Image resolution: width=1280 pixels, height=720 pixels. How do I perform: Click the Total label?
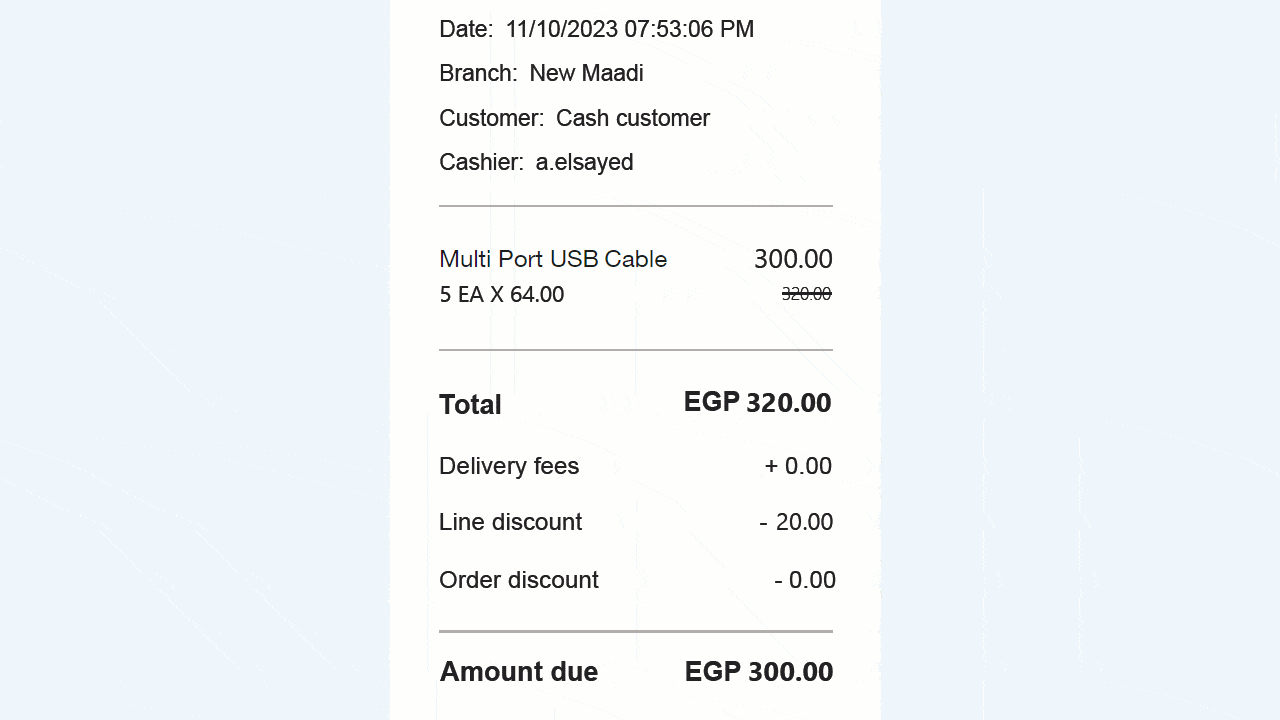tap(470, 405)
